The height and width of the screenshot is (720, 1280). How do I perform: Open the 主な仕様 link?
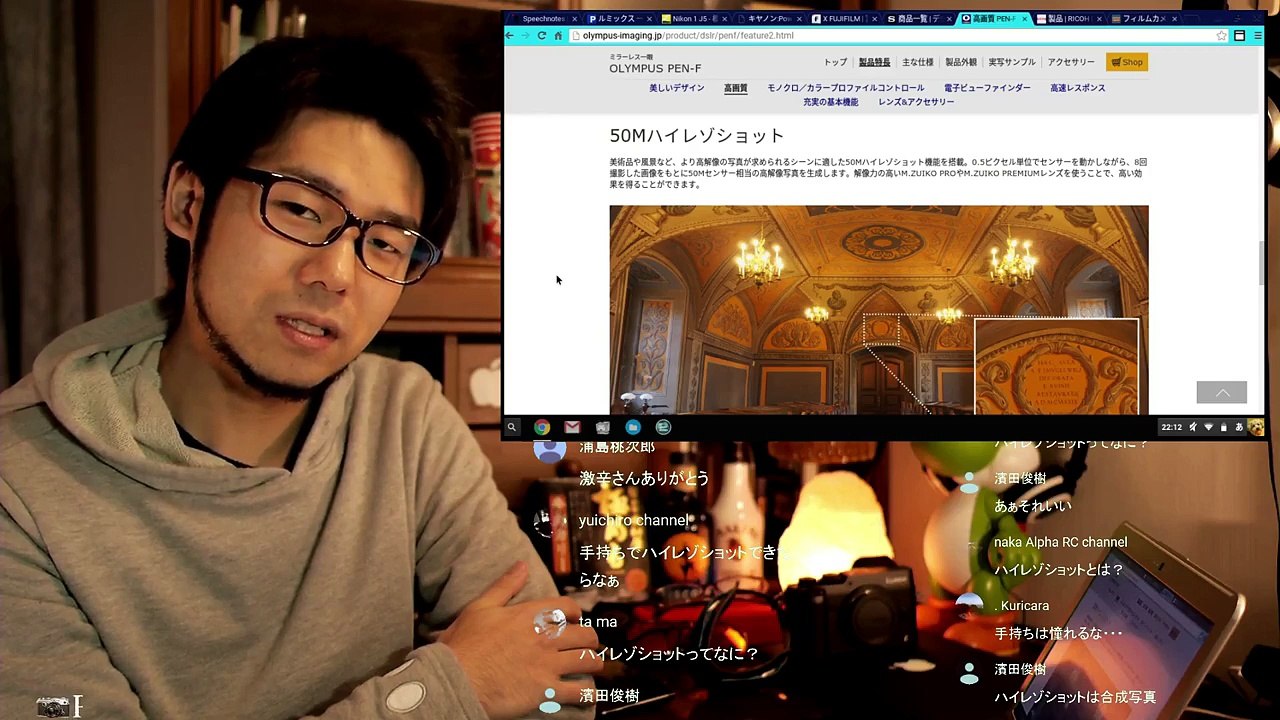tap(918, 62)
